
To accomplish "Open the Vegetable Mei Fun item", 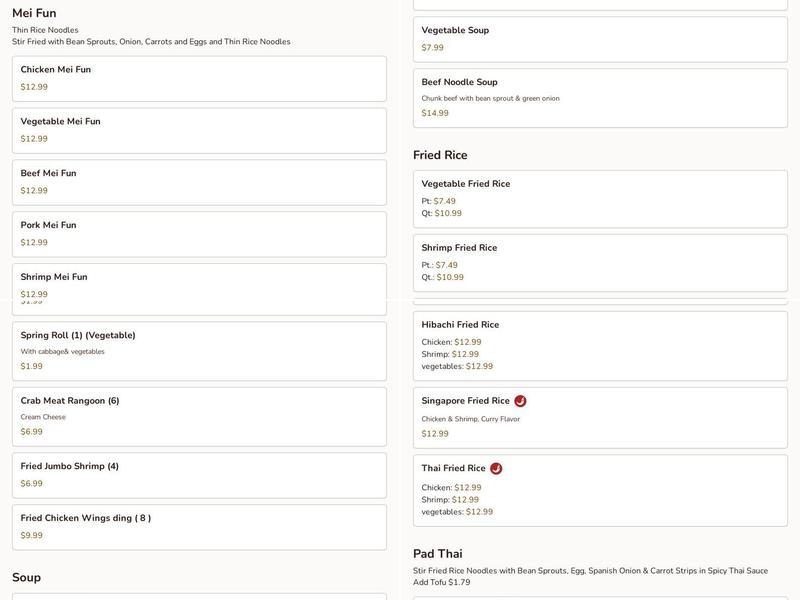I will click(199, 130).
